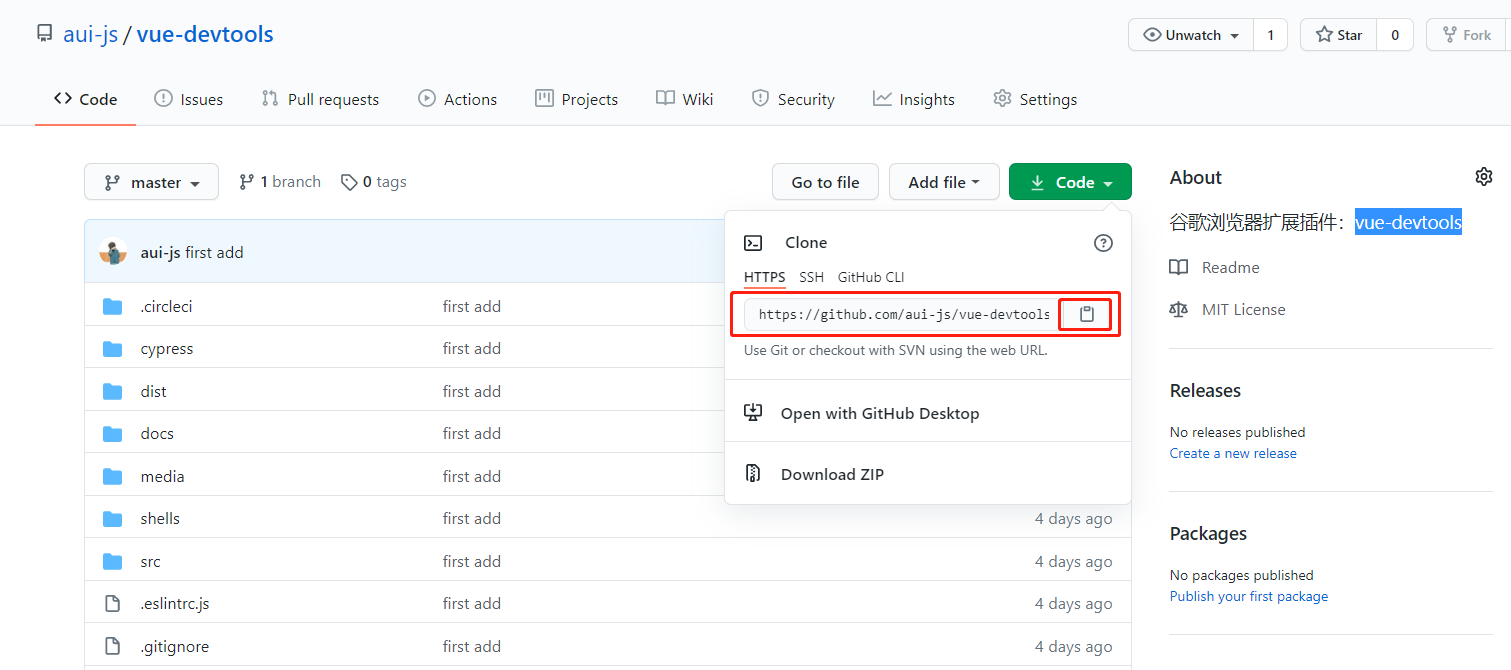1511x670 pixels.
Task: Click the branch icon beside 1 branch
Action: point(246,182)
